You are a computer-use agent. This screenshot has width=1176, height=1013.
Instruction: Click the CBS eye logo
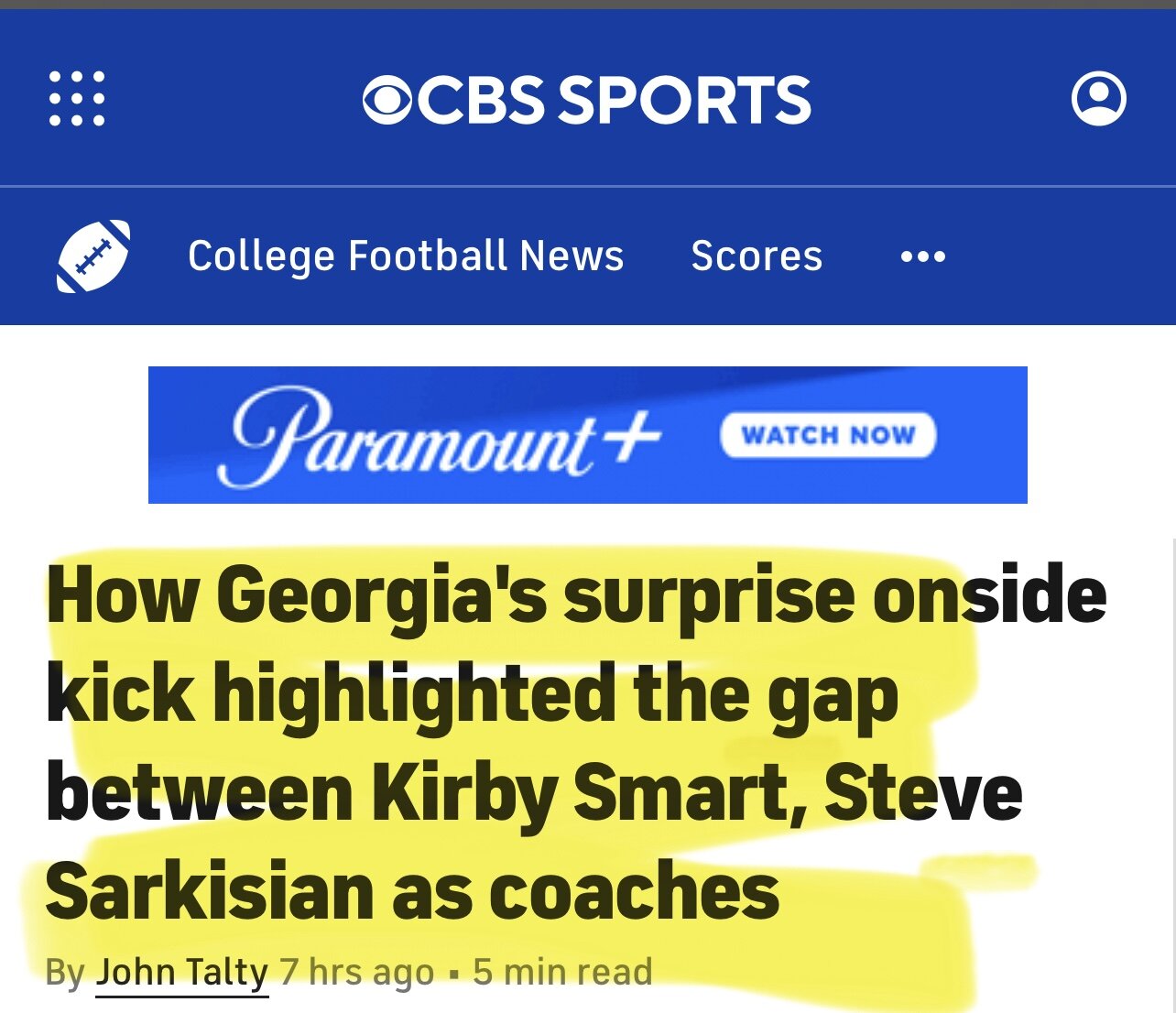click(x=388, y=100)
